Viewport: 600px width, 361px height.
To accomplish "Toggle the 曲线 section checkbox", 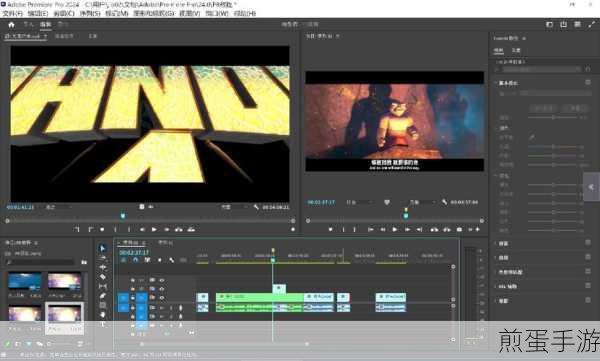I will pos(588,257).
